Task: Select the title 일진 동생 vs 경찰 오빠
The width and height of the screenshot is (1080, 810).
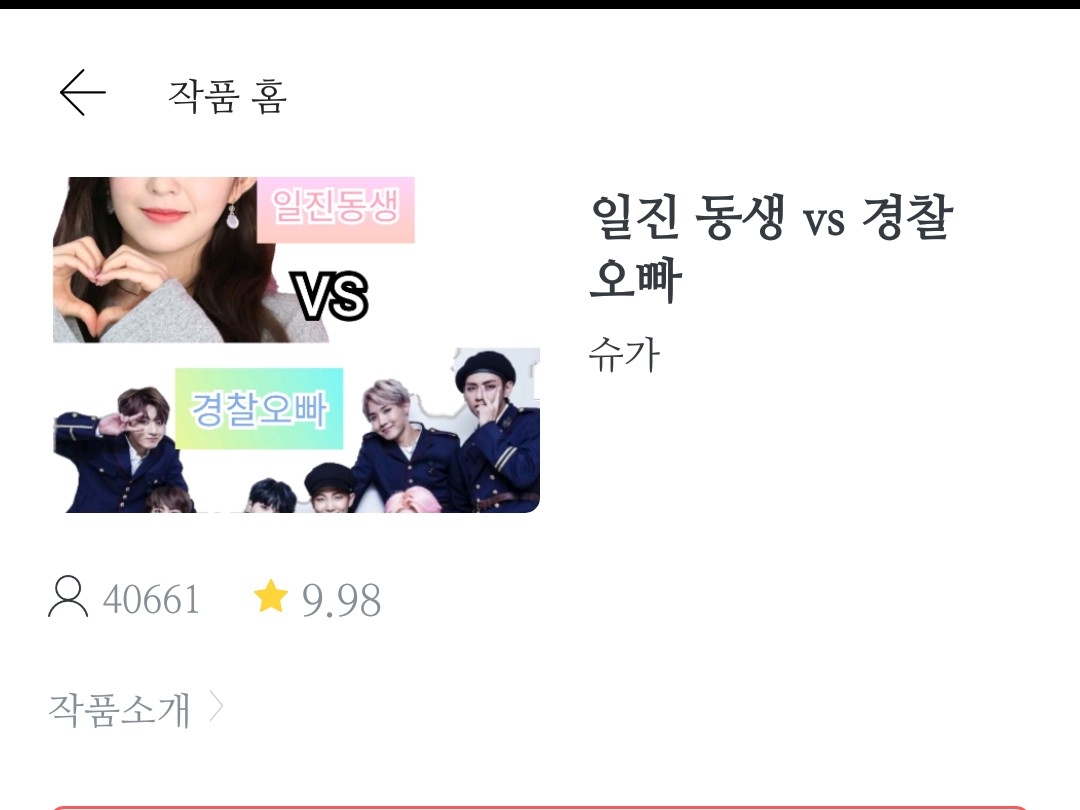Action: [x=771, y=248]
